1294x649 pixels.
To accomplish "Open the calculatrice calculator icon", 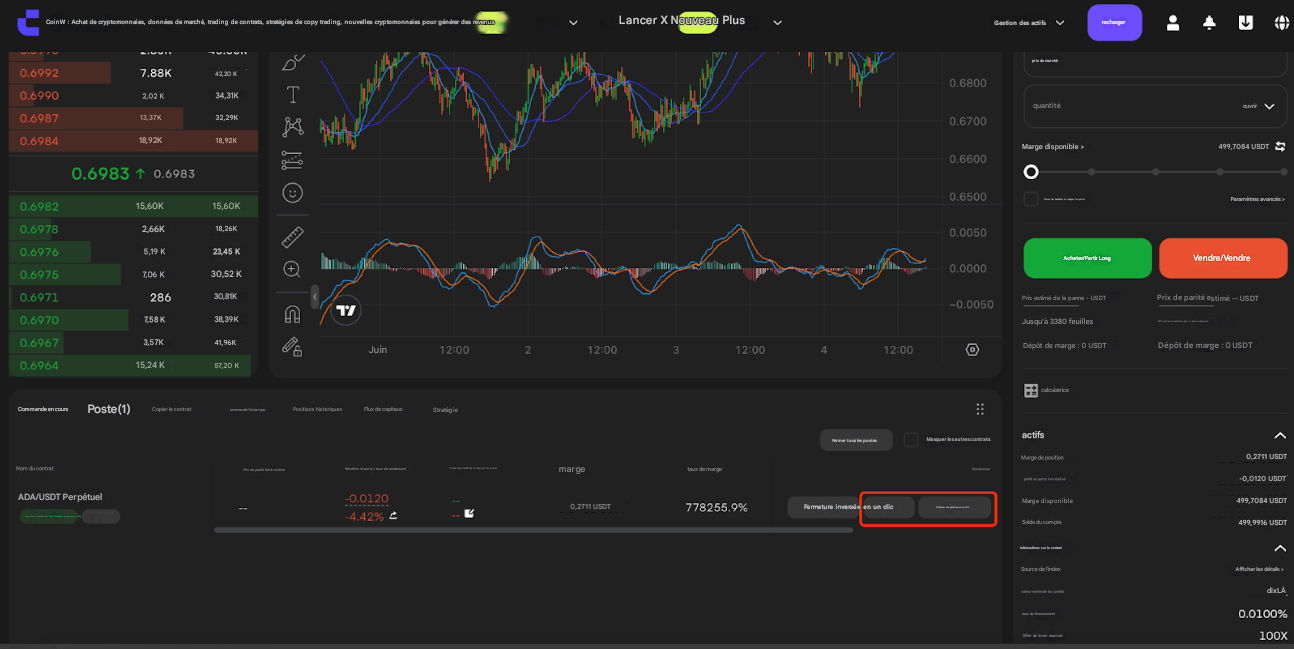I will point(1031,390).
